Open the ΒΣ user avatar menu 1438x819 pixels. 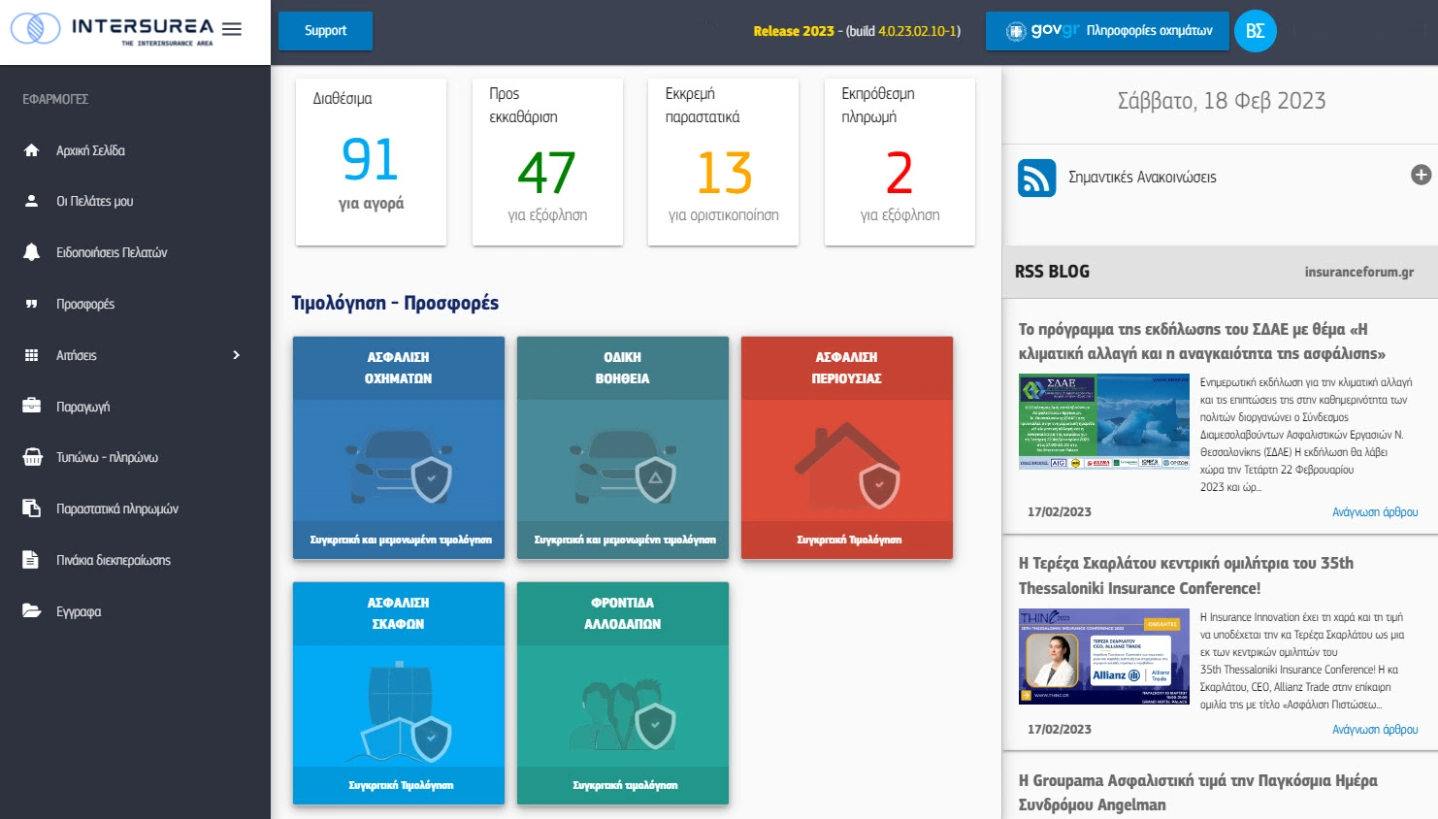pos(1255,31)
